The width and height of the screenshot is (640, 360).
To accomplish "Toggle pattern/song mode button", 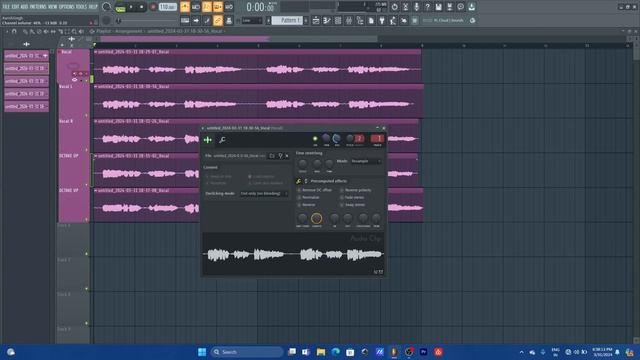I will point(121,7).
